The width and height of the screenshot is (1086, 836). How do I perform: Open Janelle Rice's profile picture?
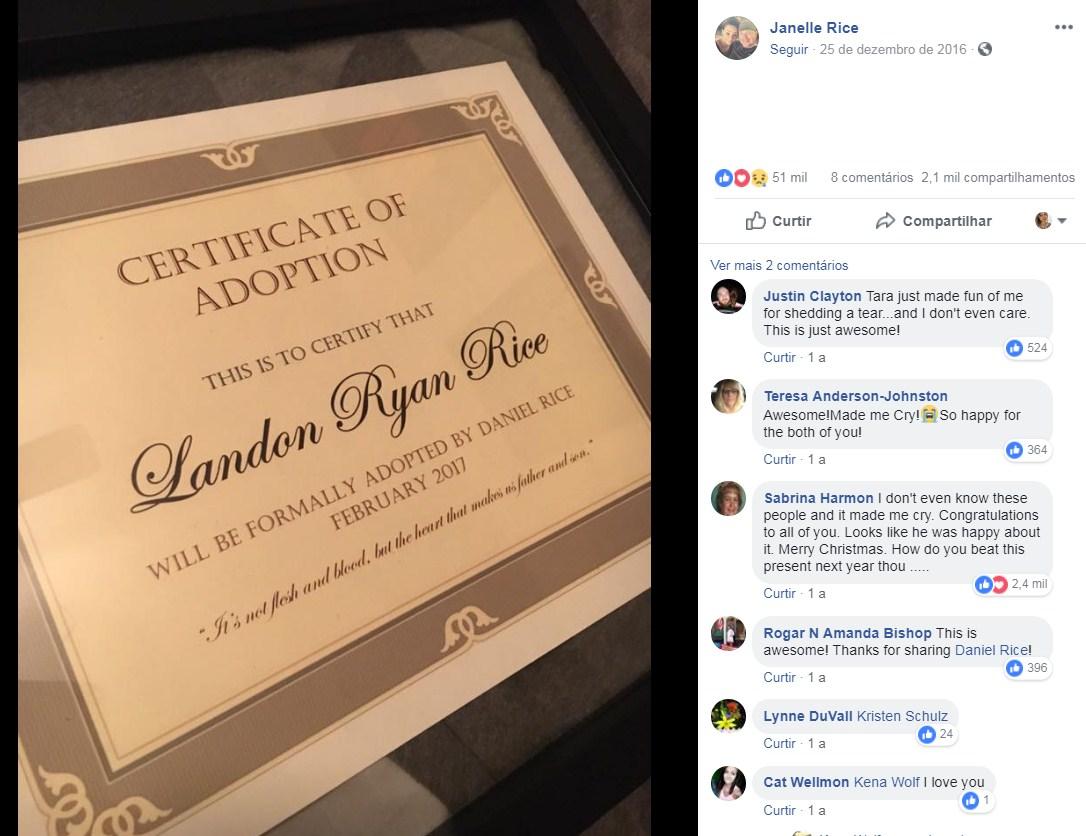coord(737,38)
